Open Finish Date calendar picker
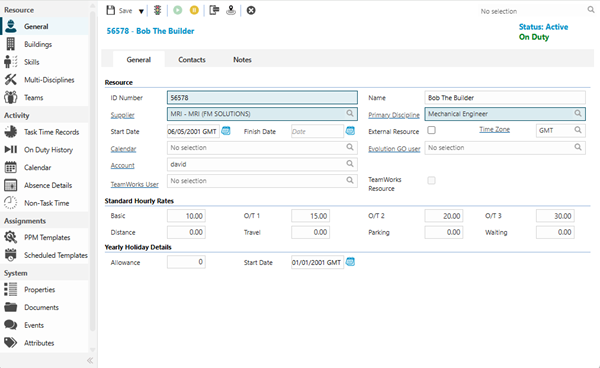 tap(350, 131)
